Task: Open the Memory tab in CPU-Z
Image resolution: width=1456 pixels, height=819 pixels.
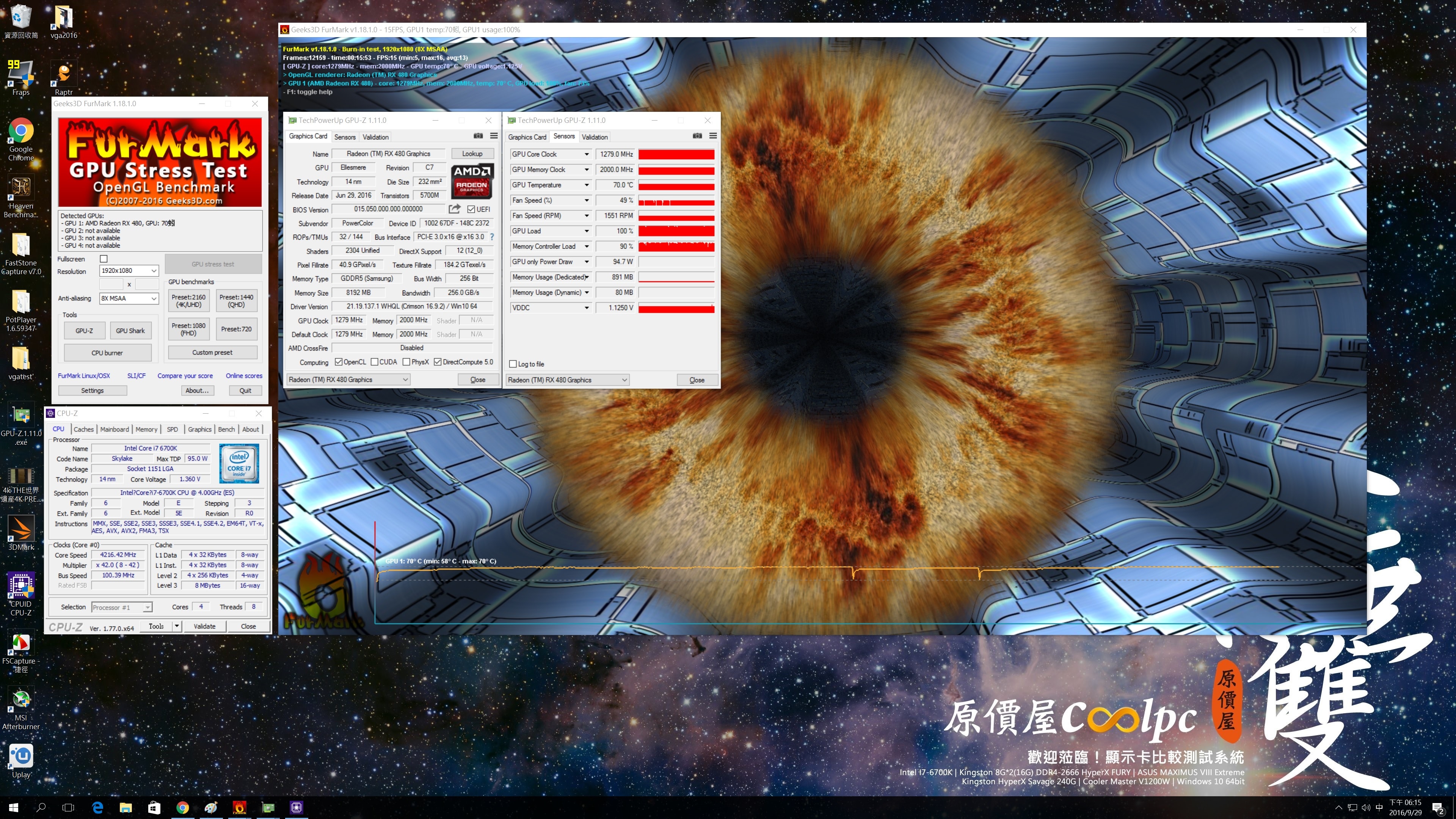Action: pos(146,430)
